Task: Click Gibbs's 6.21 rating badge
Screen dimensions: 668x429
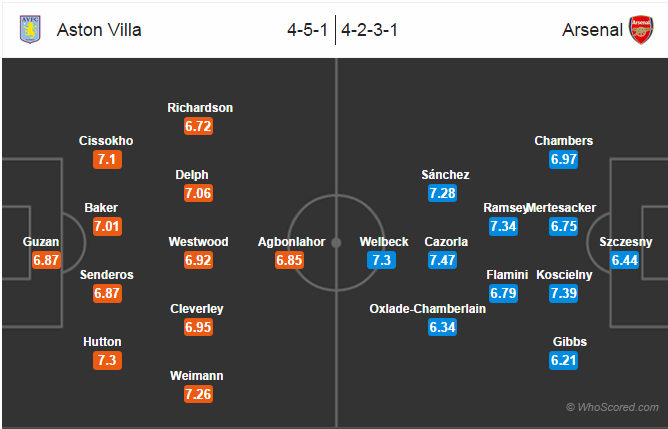Action: [564, 360]
